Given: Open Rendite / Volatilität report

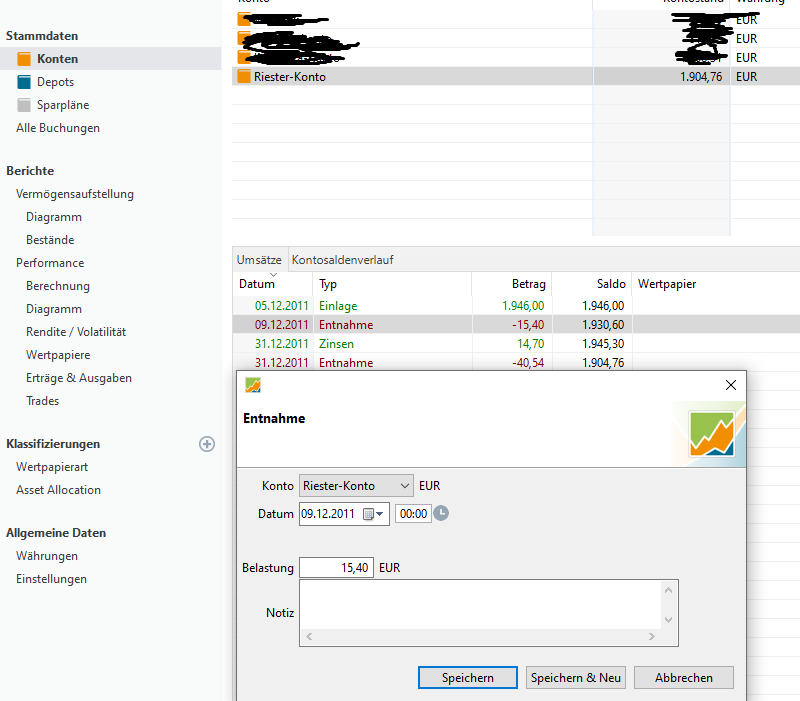Looking at the screenshot, I should (76, 332).
